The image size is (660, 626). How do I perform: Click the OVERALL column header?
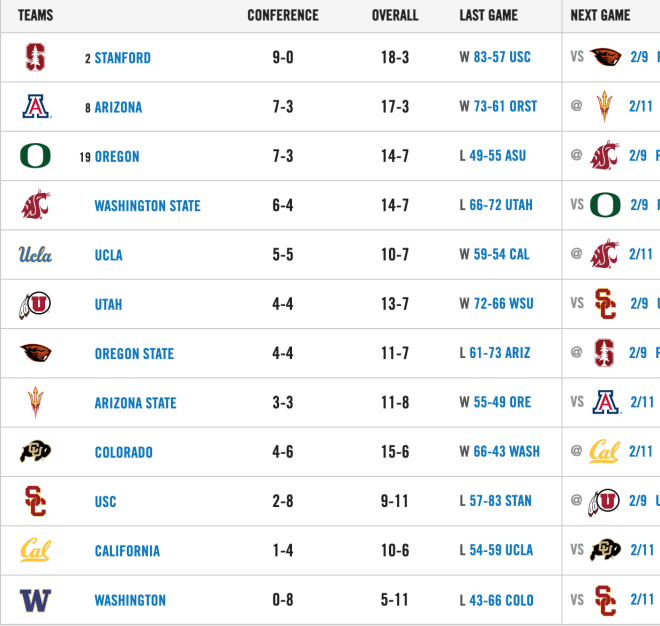[x=395, y=16]
